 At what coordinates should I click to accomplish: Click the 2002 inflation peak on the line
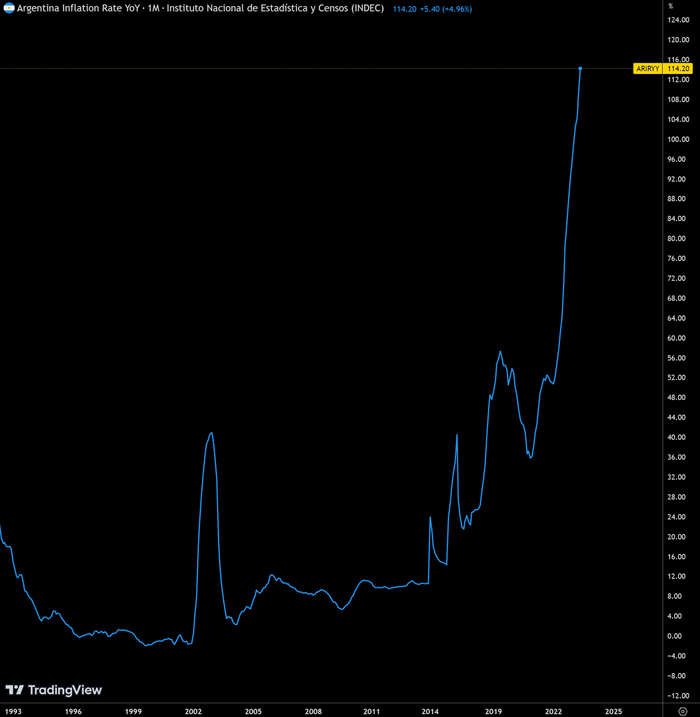pyautogui.click(x=211, y=433)
